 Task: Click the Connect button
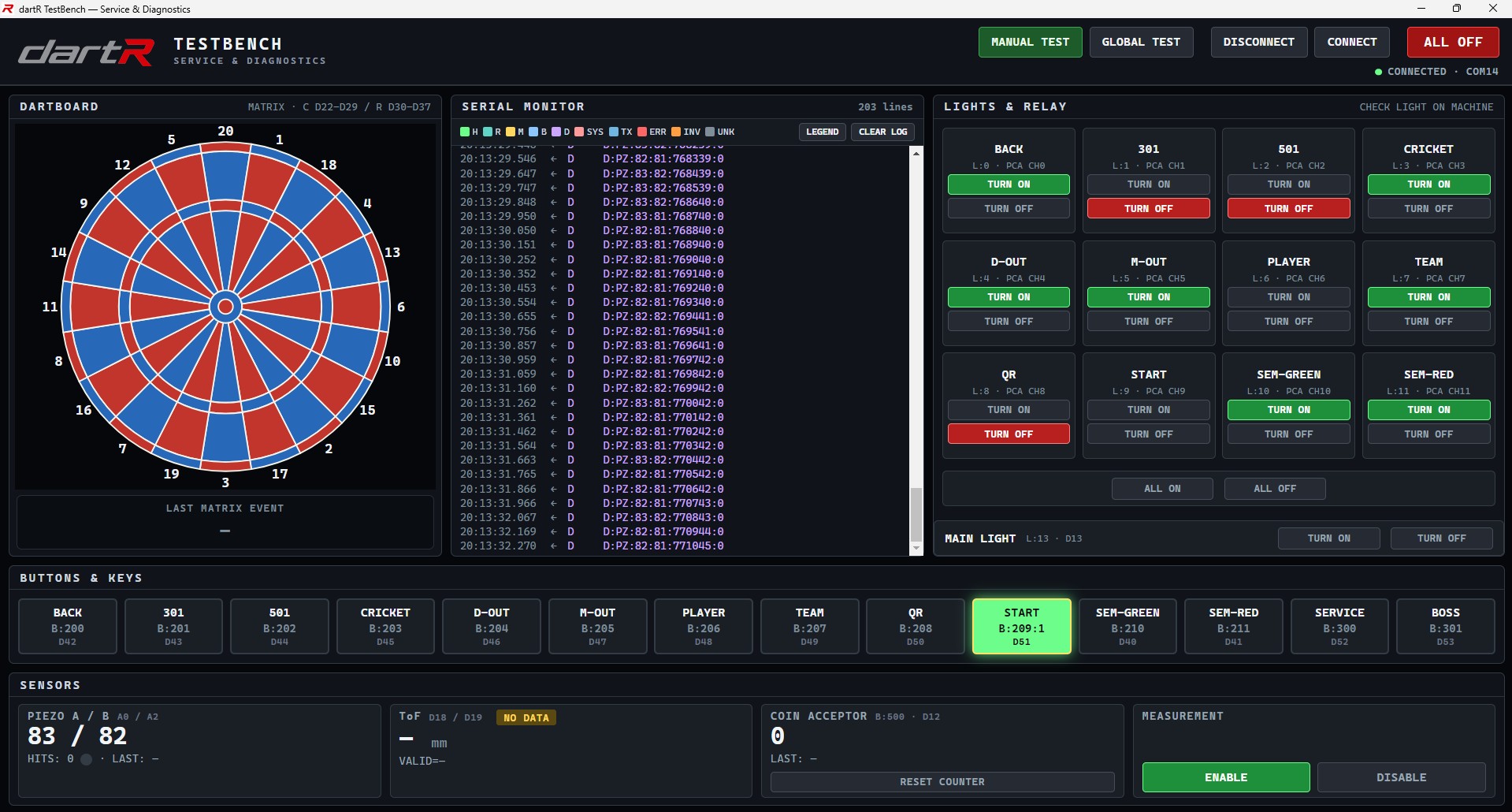pyautogui.click(x=1352, y=42)
